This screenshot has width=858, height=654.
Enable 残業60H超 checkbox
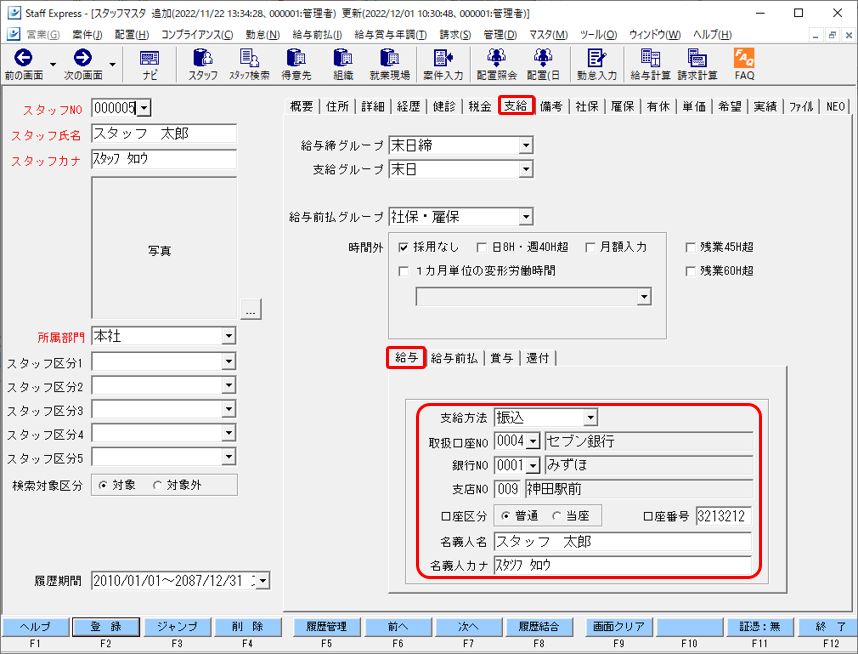point(691,271)
